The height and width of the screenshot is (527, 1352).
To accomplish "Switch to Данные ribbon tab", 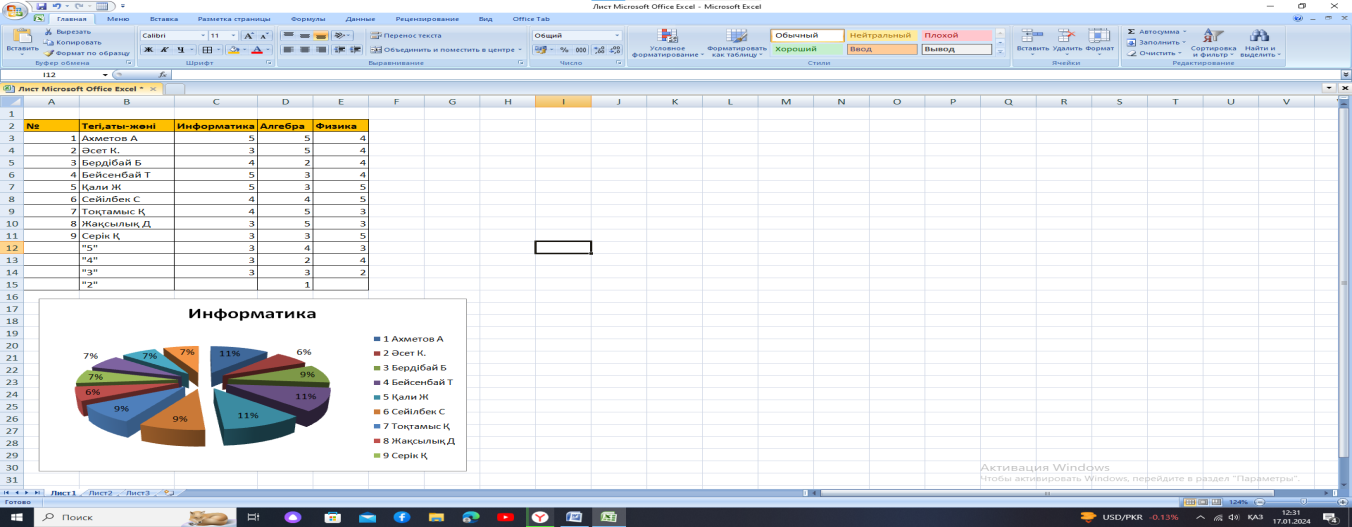I will pyautogui.click(x=360, y=19).
